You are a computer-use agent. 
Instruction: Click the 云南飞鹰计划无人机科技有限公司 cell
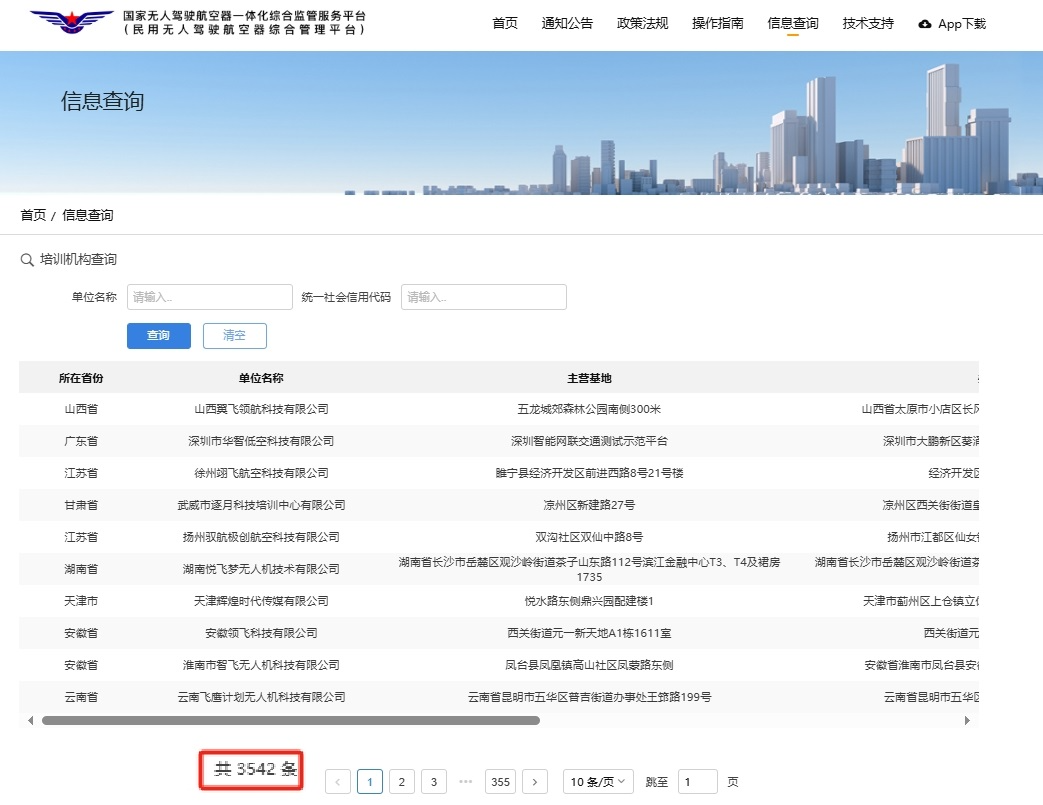point(261,697)
